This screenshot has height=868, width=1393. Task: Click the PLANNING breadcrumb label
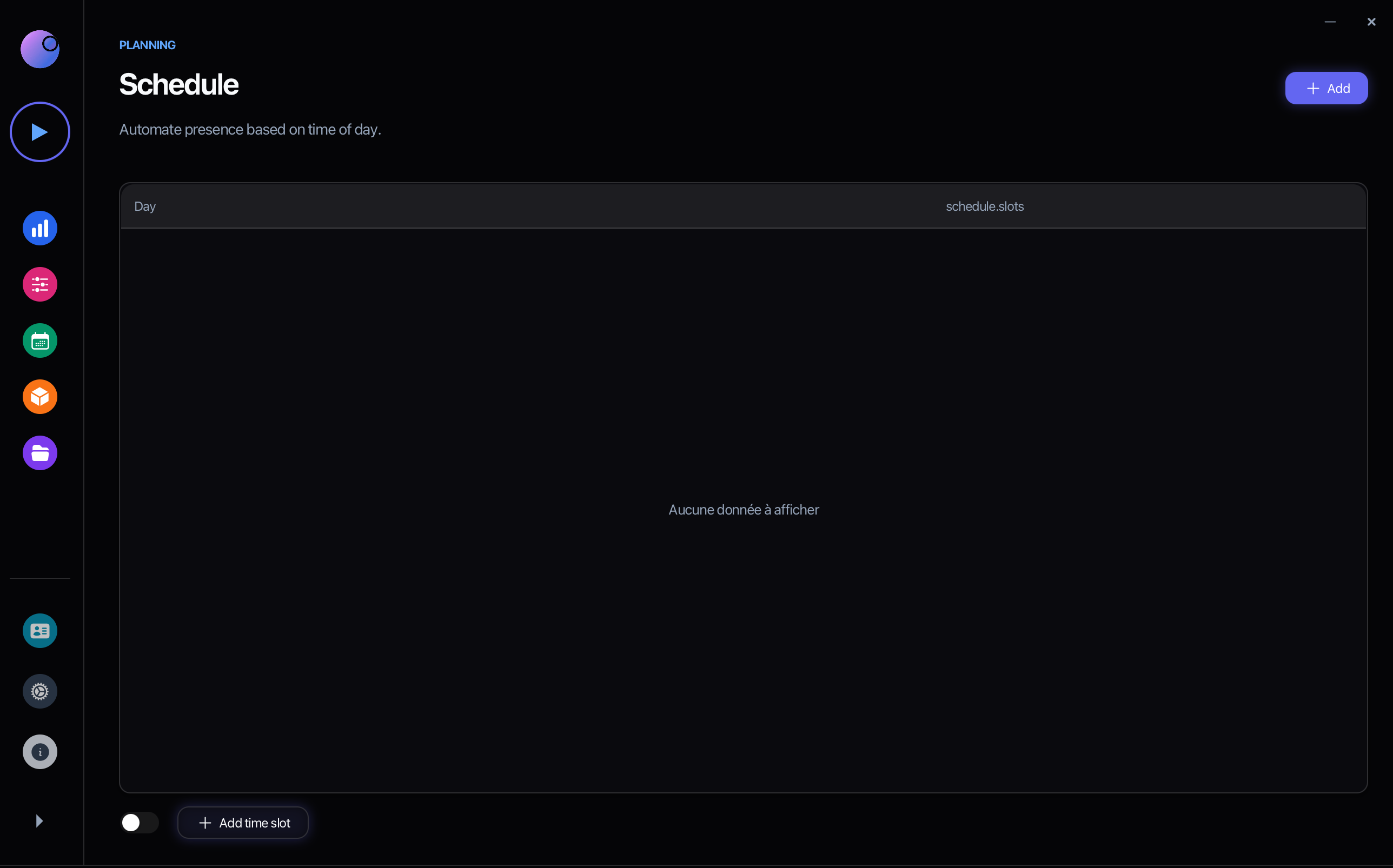(147, 45)
